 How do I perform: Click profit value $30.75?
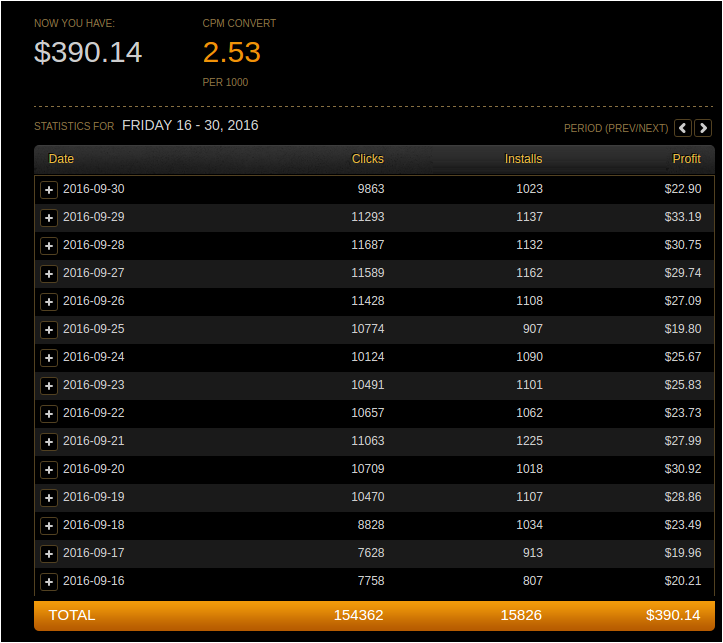pos(682,245)
